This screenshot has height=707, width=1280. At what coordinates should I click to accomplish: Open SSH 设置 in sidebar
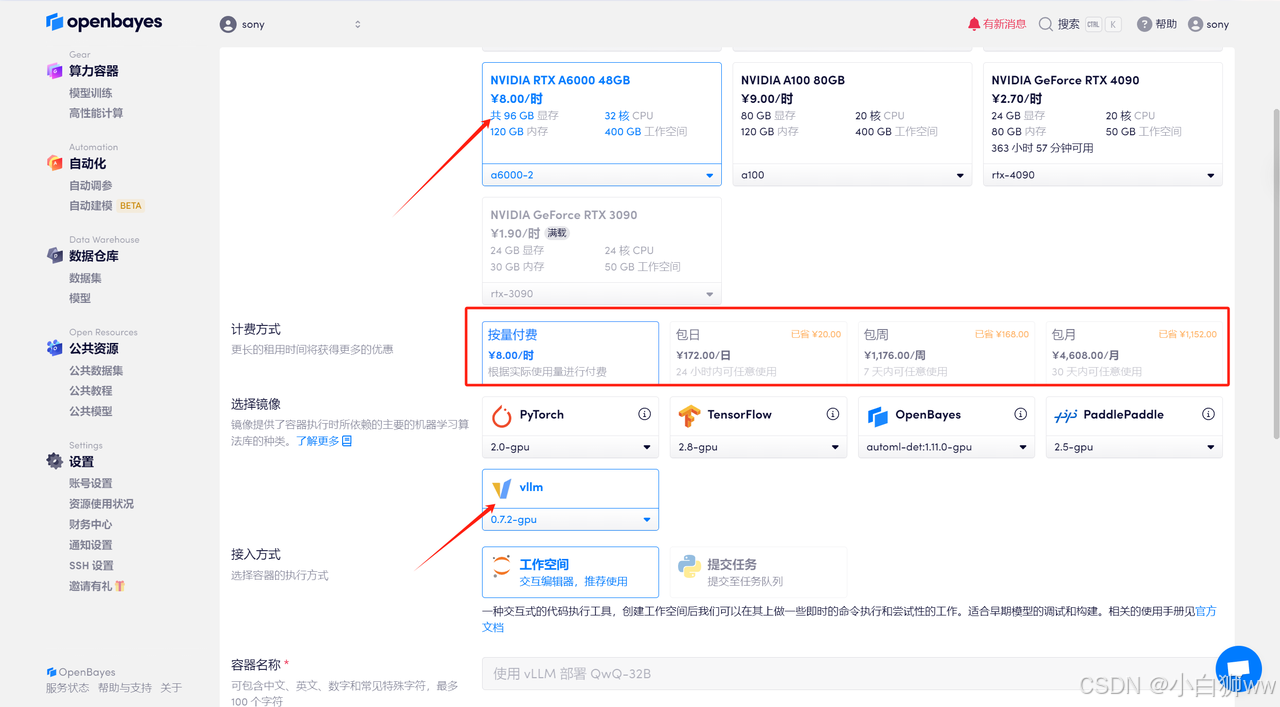tap(91, 565)
